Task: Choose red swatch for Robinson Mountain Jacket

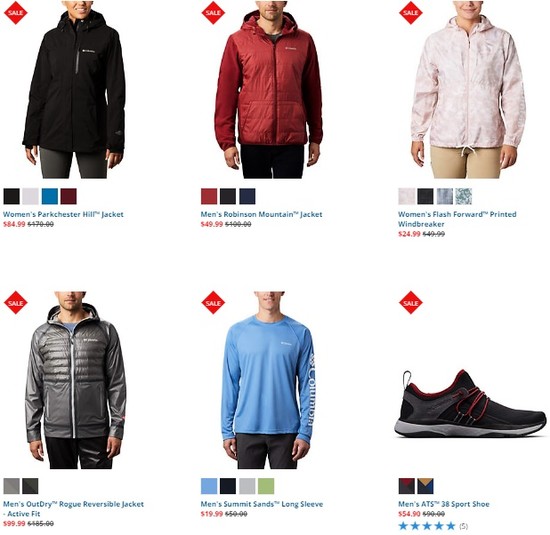Action: [209, 196]
